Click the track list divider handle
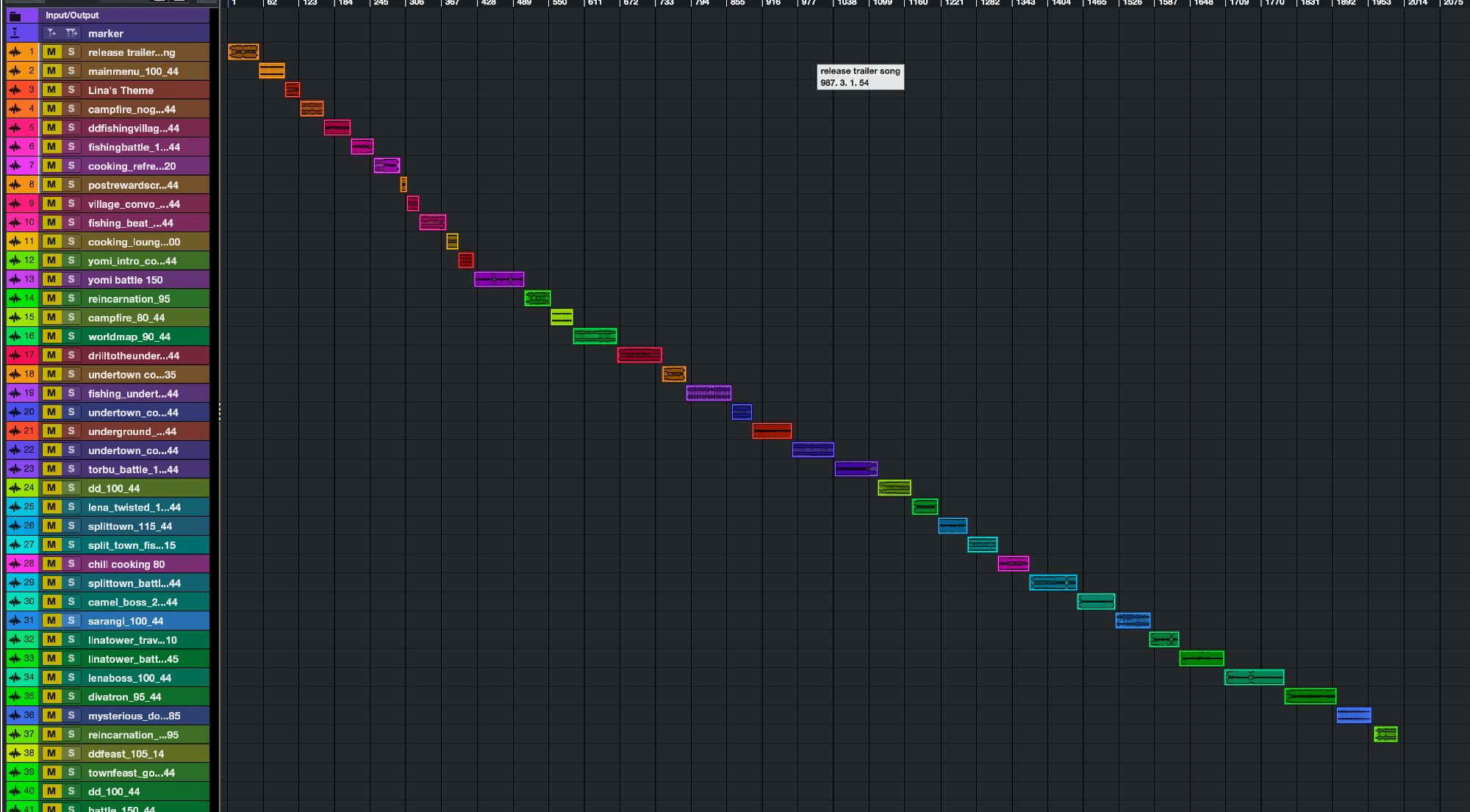 219,412
